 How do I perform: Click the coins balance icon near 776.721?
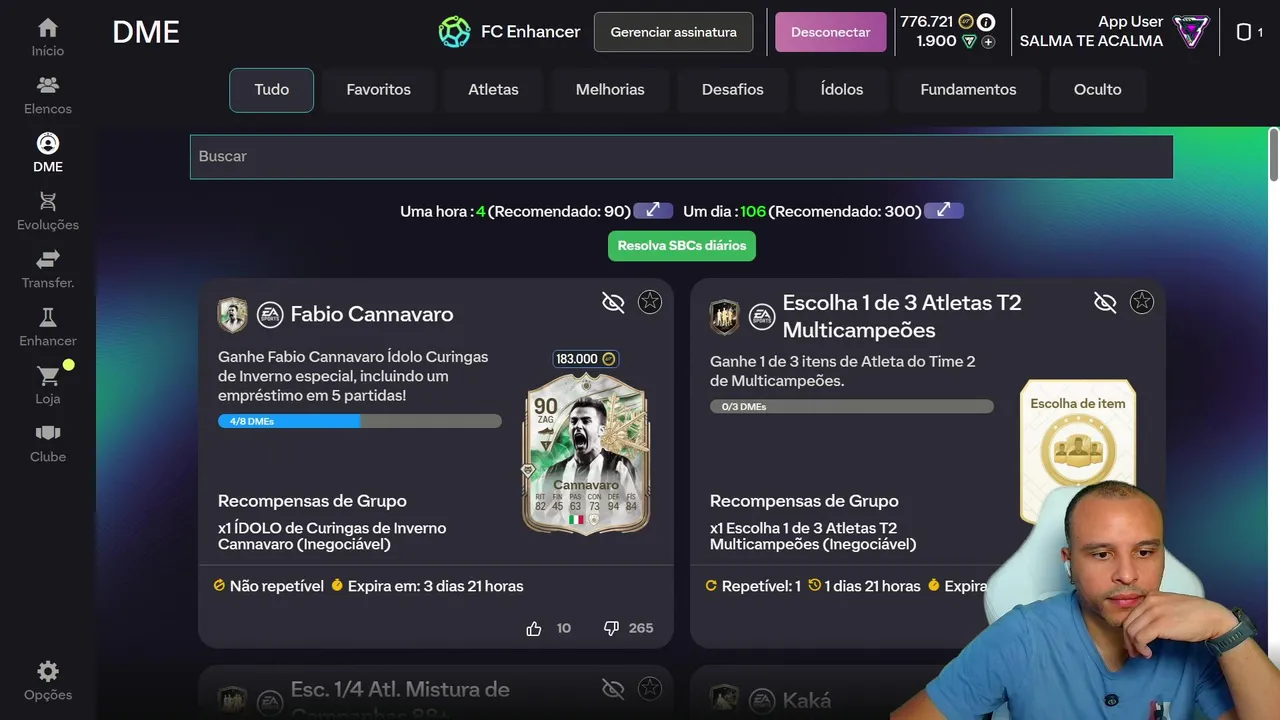[x=966, y=21]
